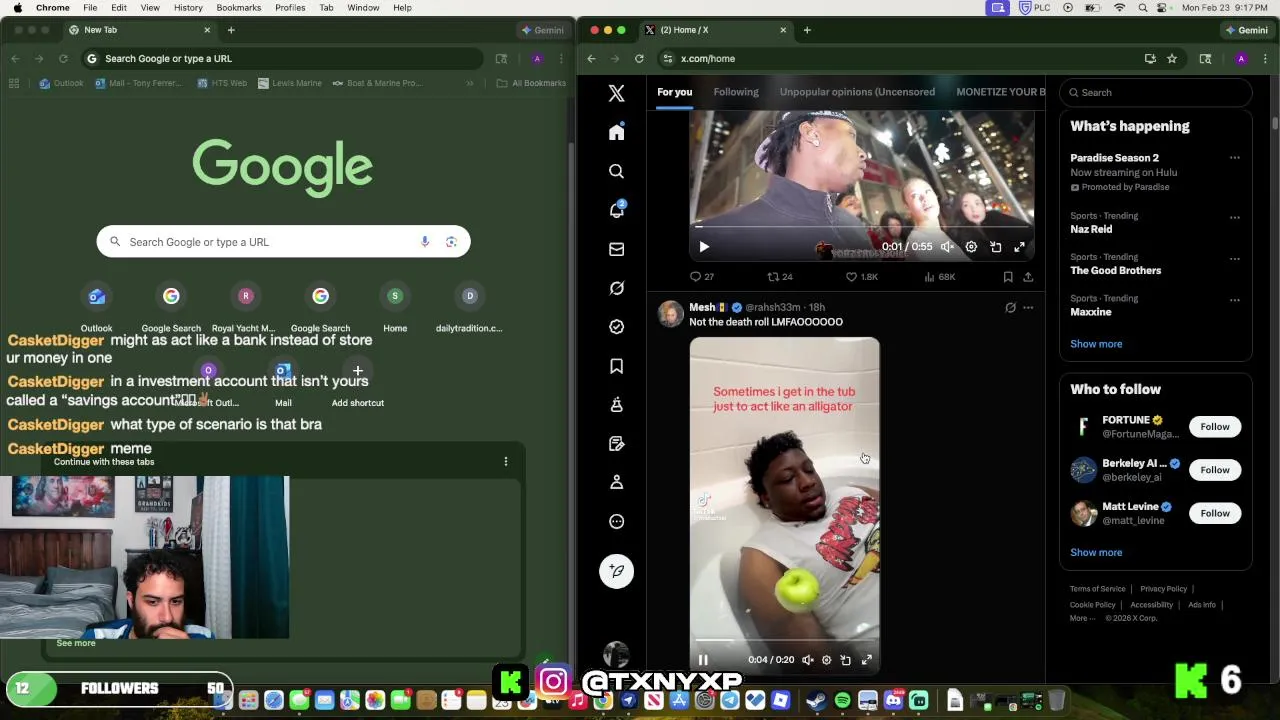
Task: Repost the post with 24 reposts
Action: 779,277
